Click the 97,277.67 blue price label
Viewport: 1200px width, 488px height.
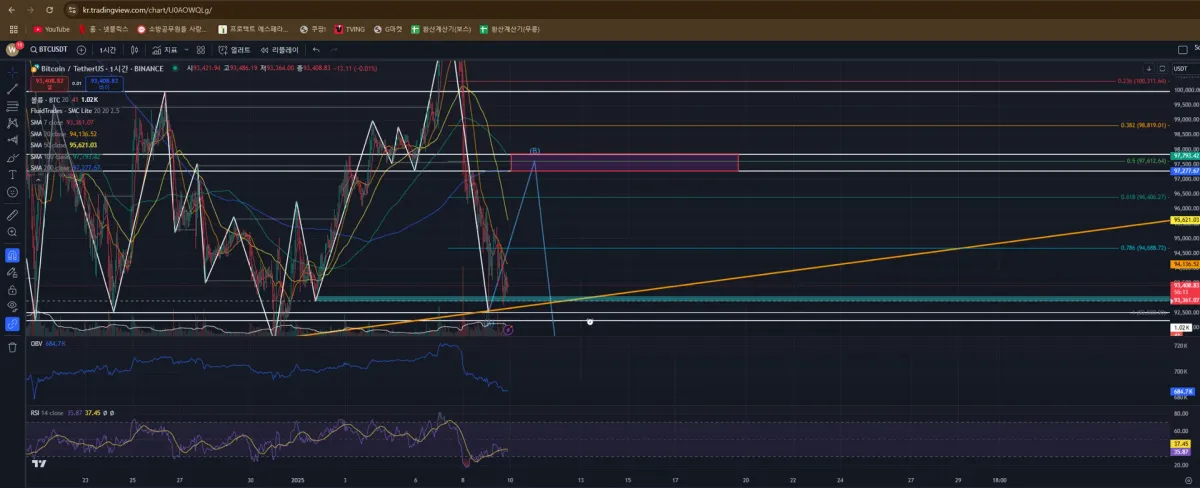click(x=1185, y=171)
